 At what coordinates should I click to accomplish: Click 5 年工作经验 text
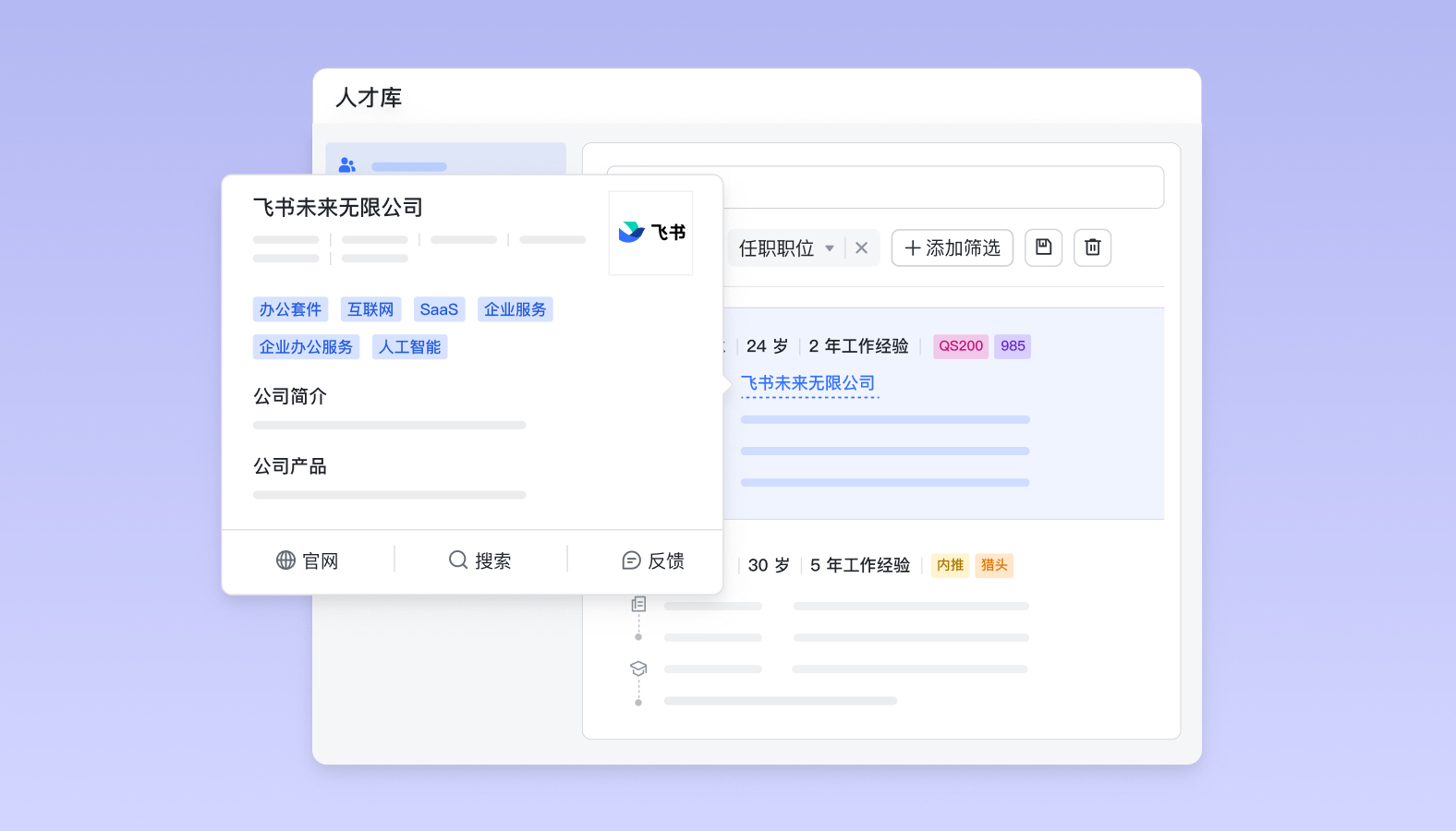click(860, 565)
